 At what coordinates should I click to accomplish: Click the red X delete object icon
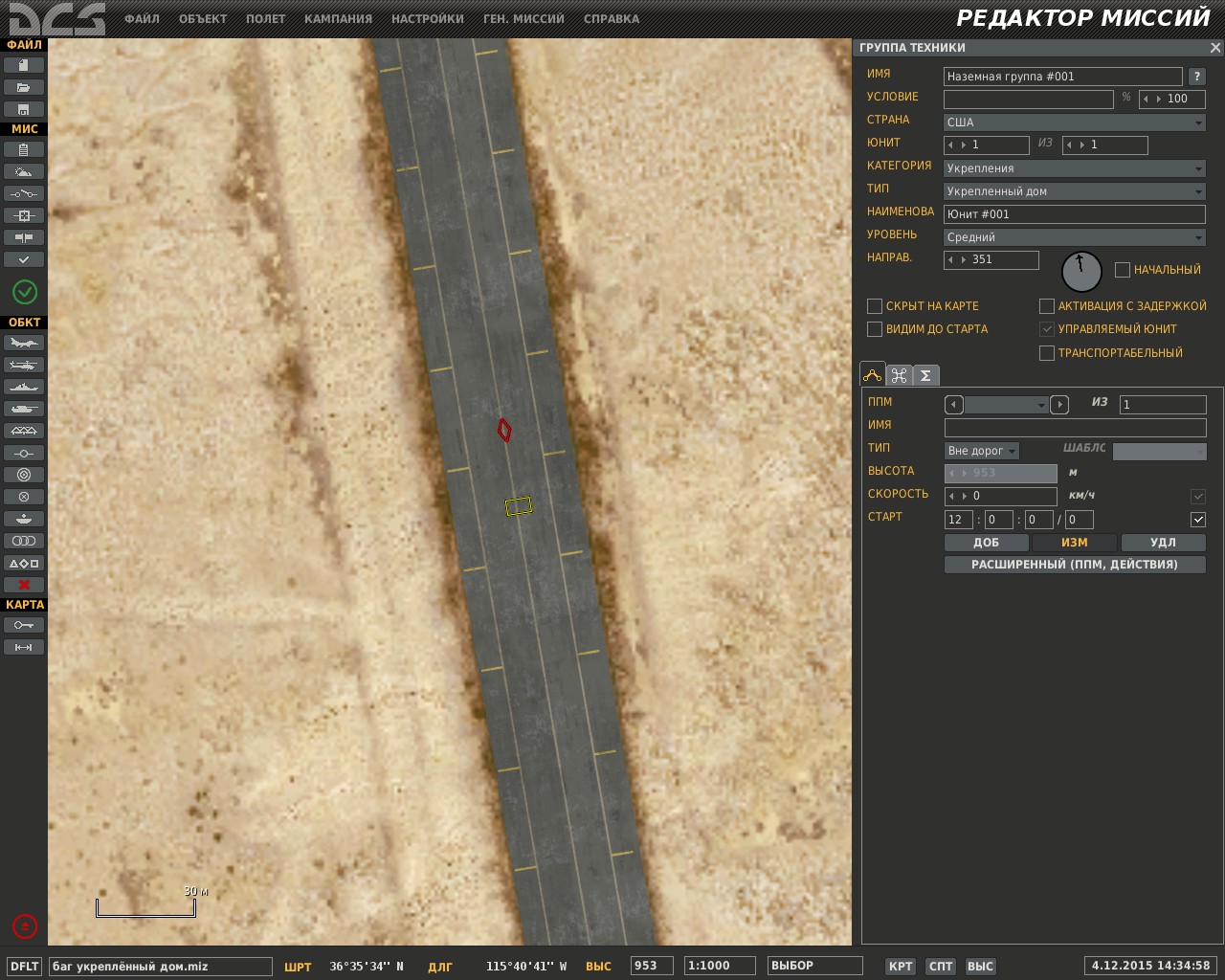coord(24,585)
